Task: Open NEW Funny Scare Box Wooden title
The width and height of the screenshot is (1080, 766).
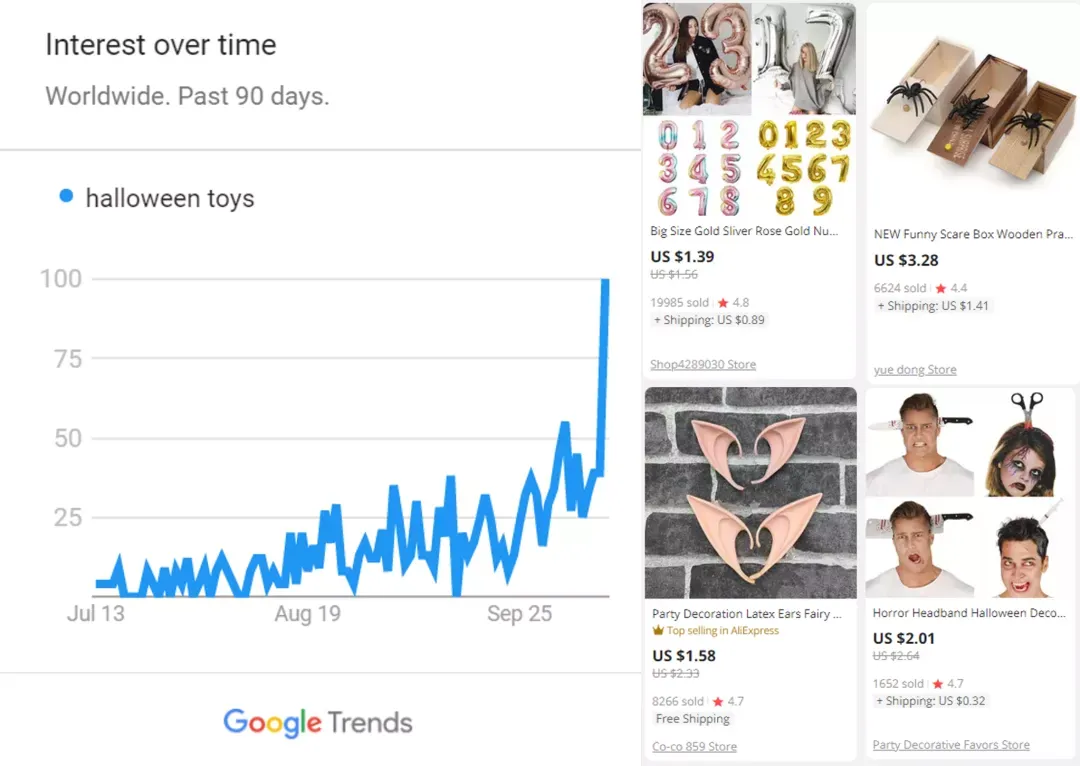Action: pyautogui.click(x=973, y=234)
